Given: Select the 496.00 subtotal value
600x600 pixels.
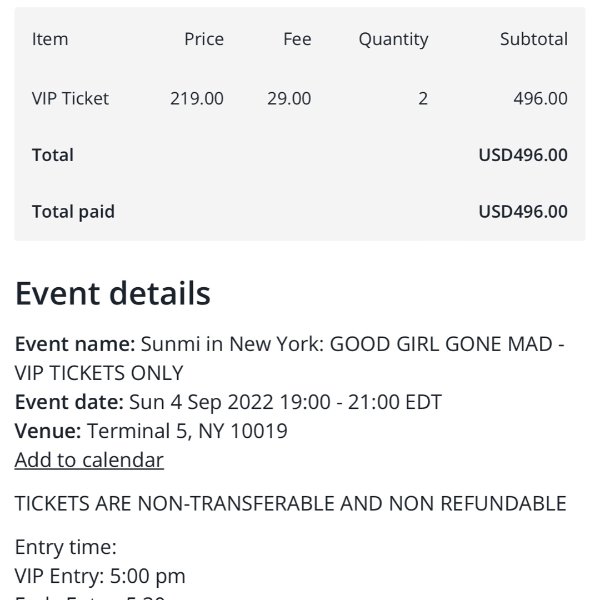Looking at the screenshot, I should pos(540,98).
